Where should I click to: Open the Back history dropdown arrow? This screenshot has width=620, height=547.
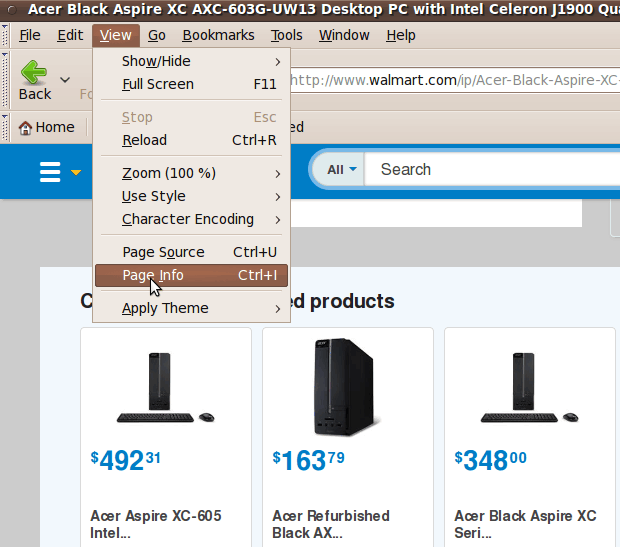(65, 80)
